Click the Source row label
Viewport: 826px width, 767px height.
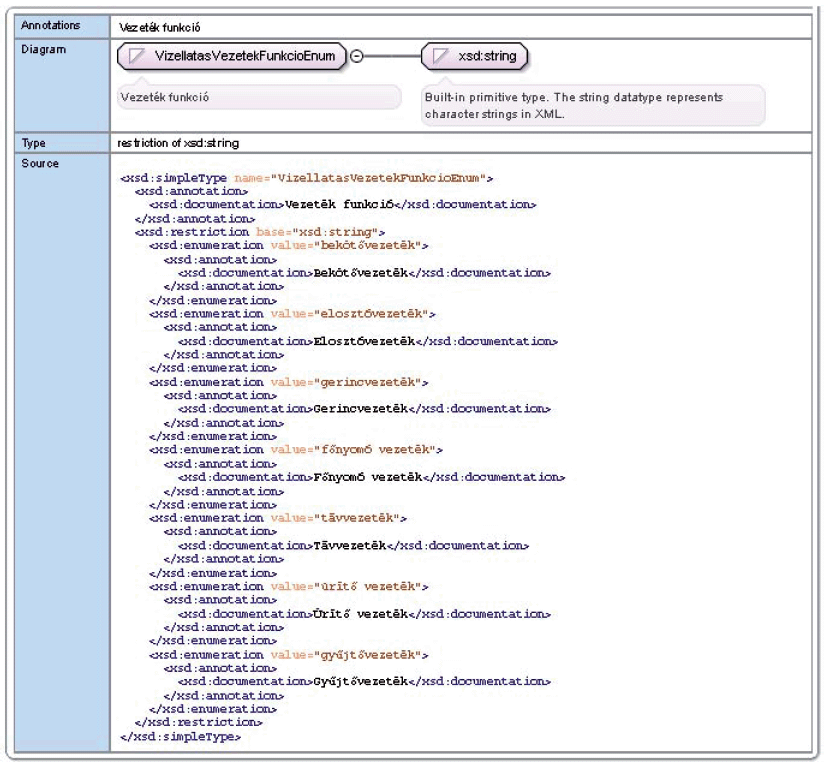pos(40,163)
